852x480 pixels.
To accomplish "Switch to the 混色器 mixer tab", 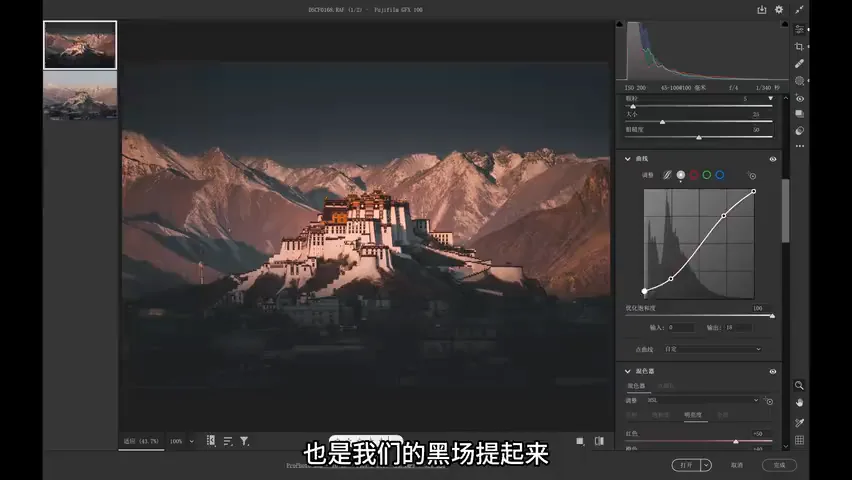I will point(636,386).
